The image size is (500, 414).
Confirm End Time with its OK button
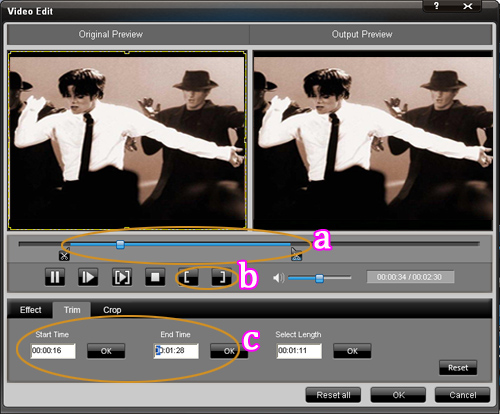pyautogui.click(x=229, y=351)
